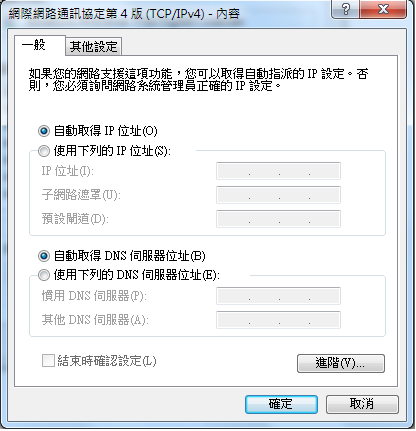Viewport: 416px width, 431px height.
Task: Click the 結束時確認設定 label text
Action: 107,361
